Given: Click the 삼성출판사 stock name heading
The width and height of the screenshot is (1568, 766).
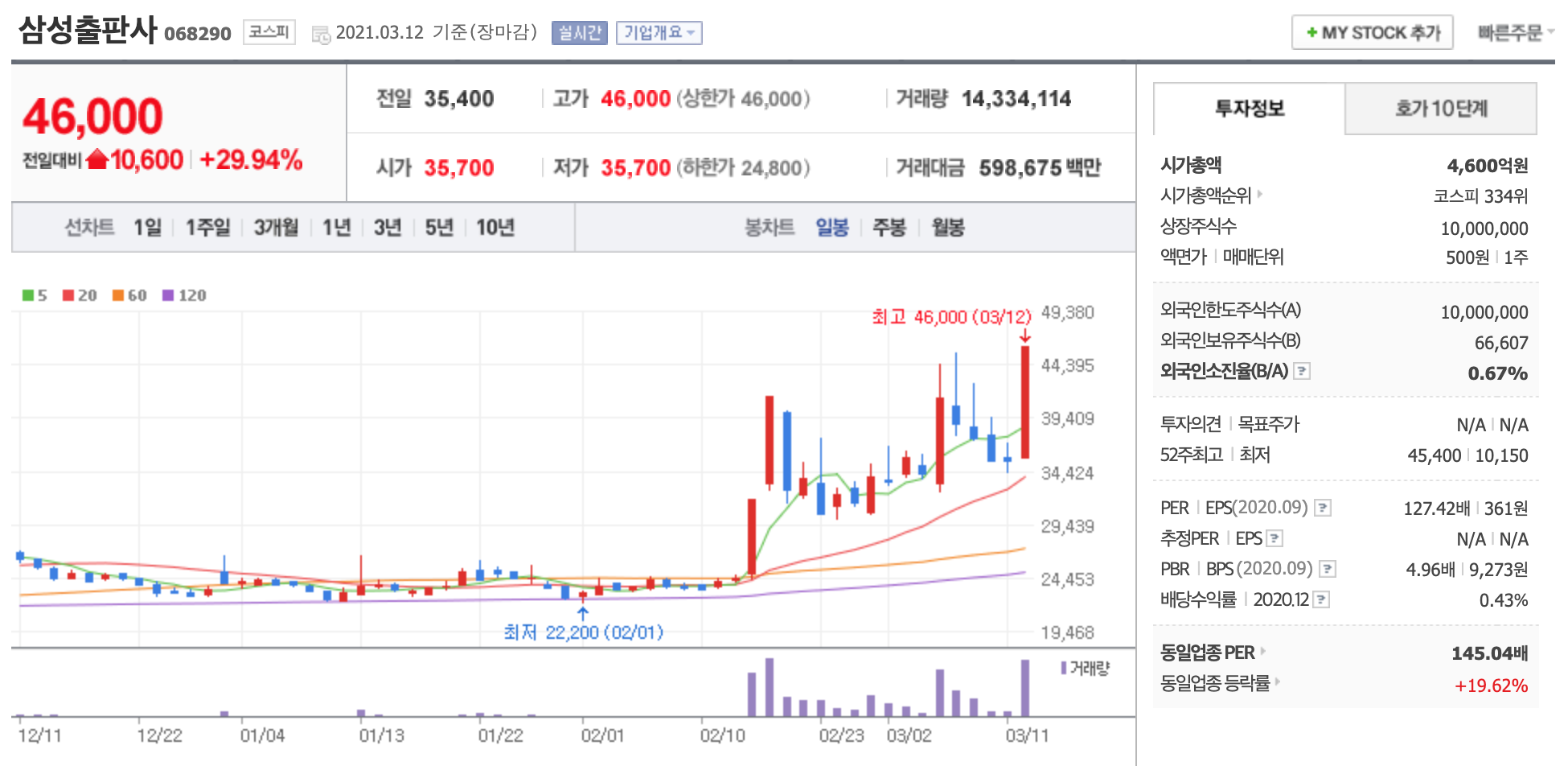Looking at the screenshot, I should pyautogui.click(x=88, y=31).
